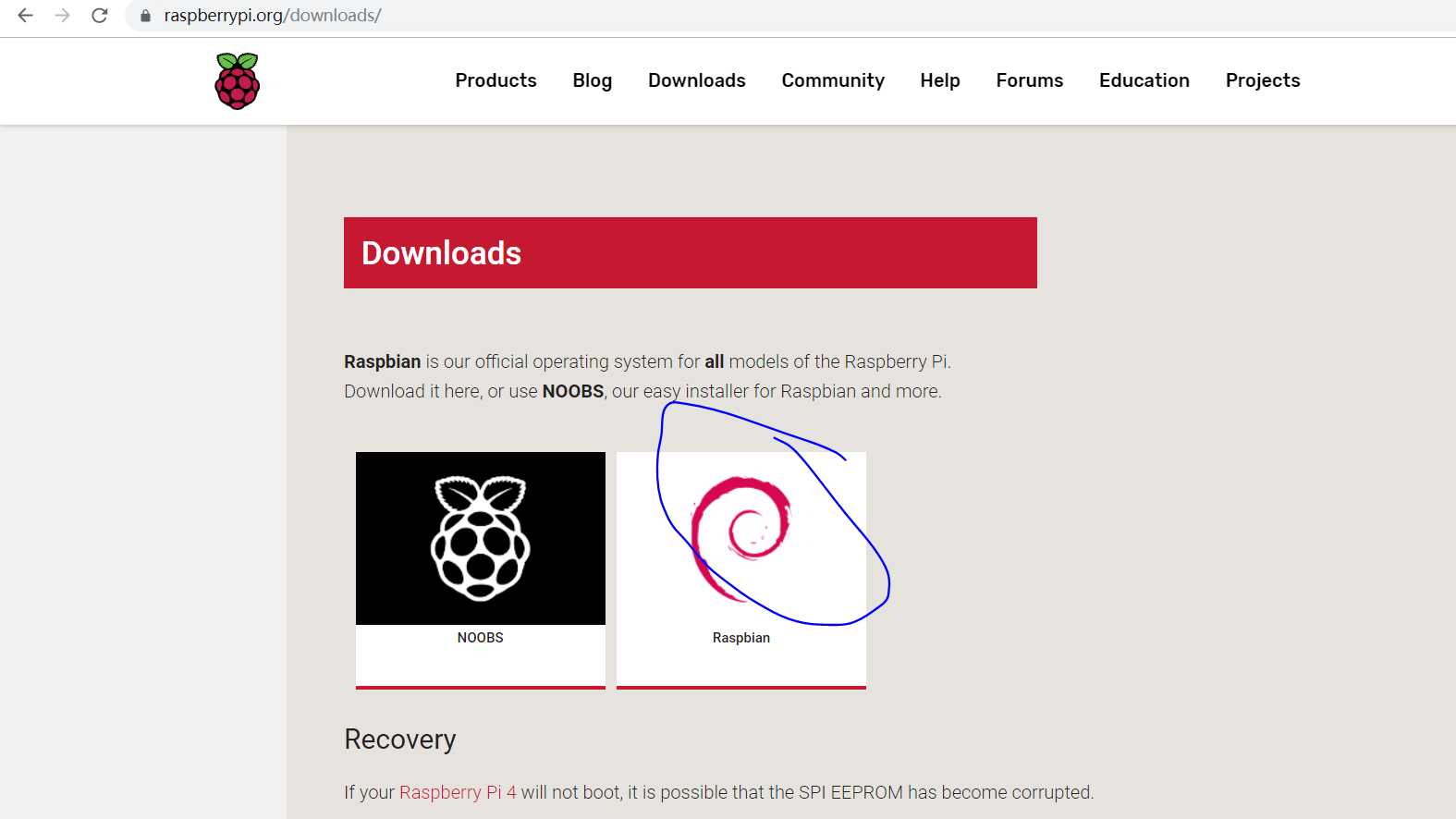Open the Products menu item

point(496,80)
